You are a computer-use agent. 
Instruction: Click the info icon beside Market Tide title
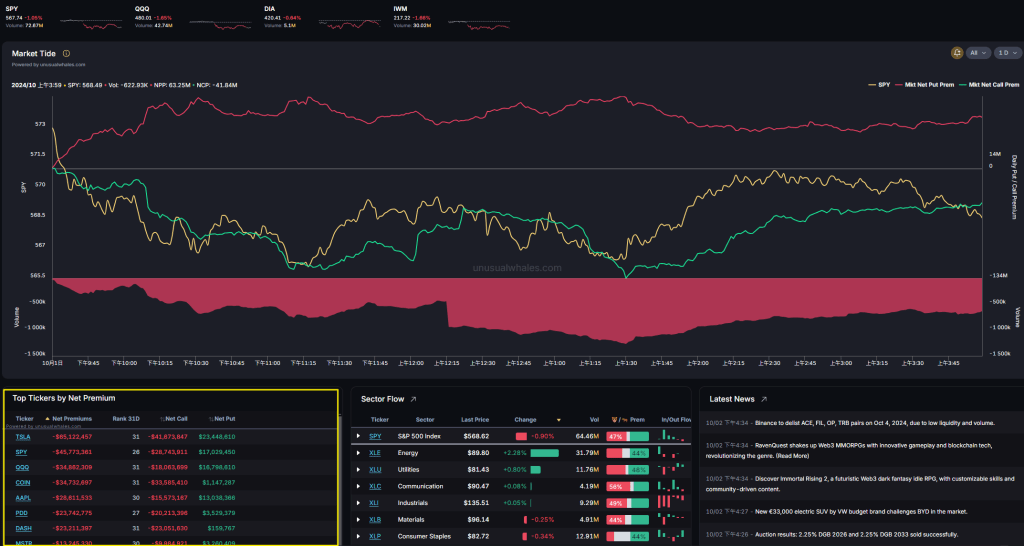coord(66,53)
